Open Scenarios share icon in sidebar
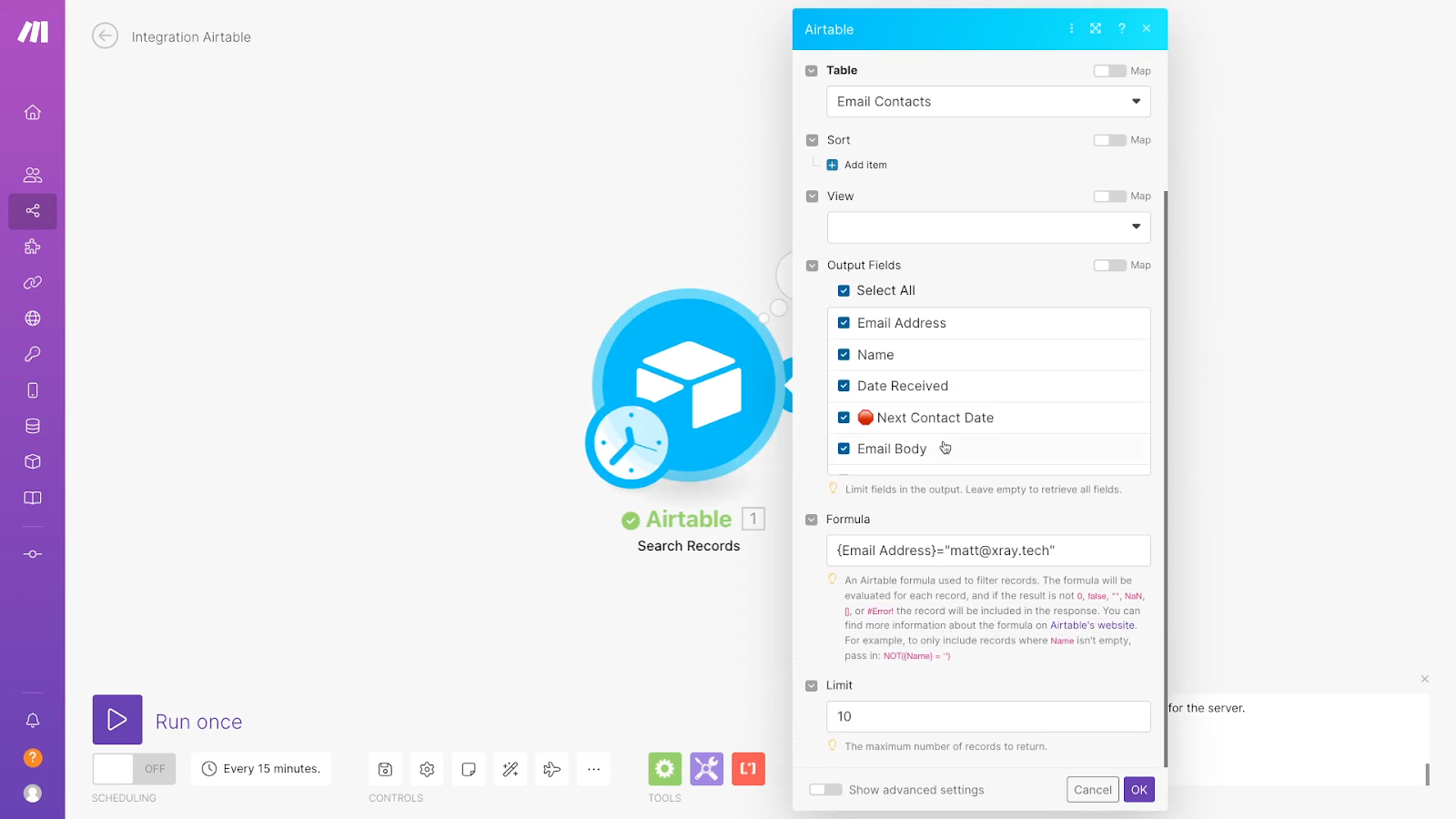This screenshot has height=819, width=1456. 33,211
